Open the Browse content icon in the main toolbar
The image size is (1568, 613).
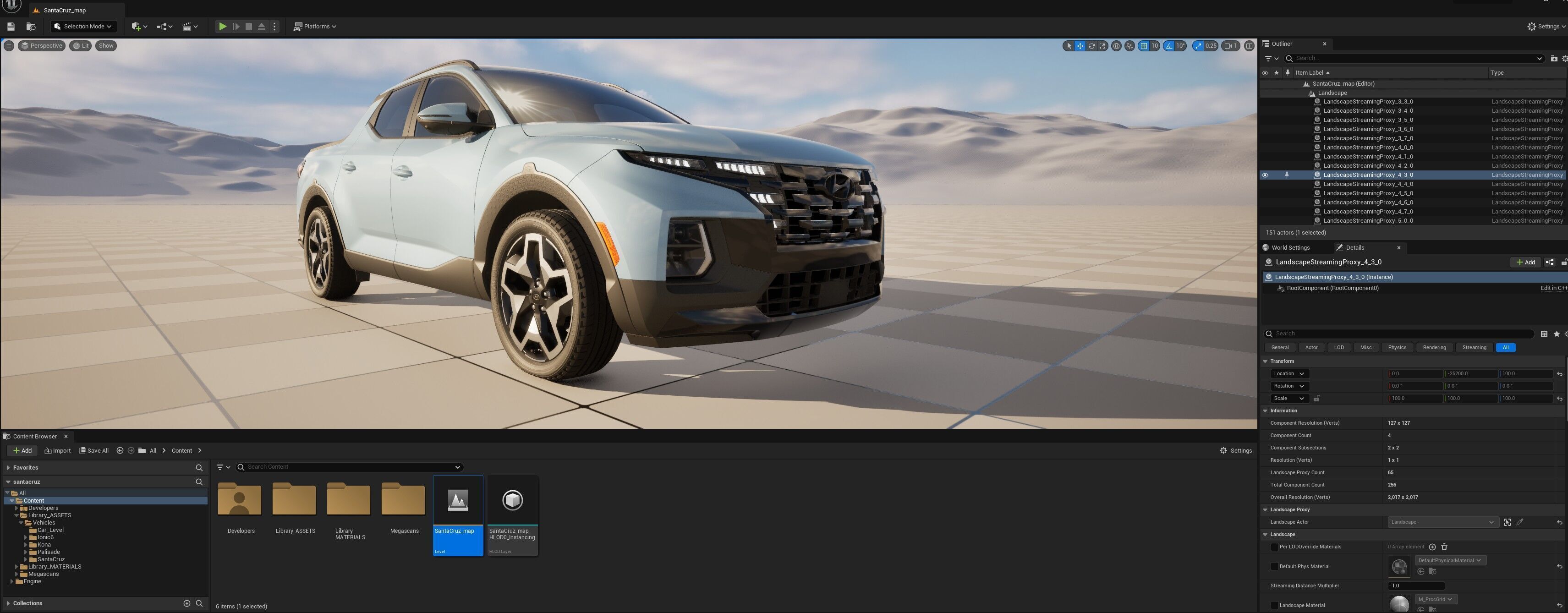31,26
